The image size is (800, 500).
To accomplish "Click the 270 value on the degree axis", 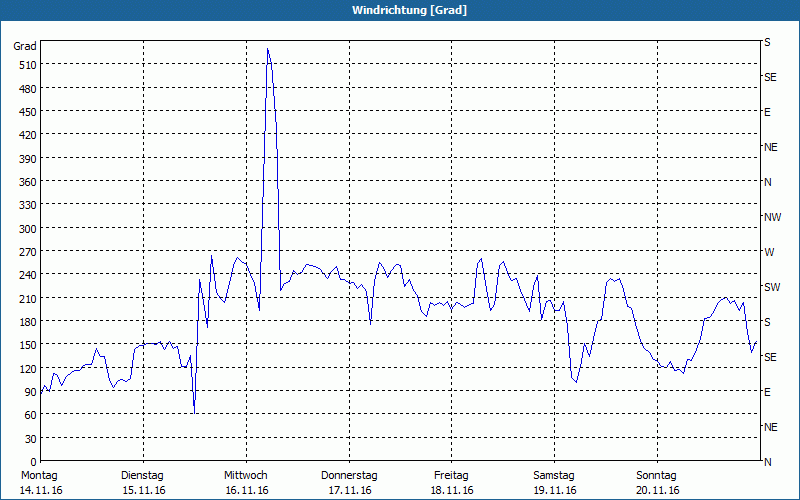I will click(x=28, y=252).
